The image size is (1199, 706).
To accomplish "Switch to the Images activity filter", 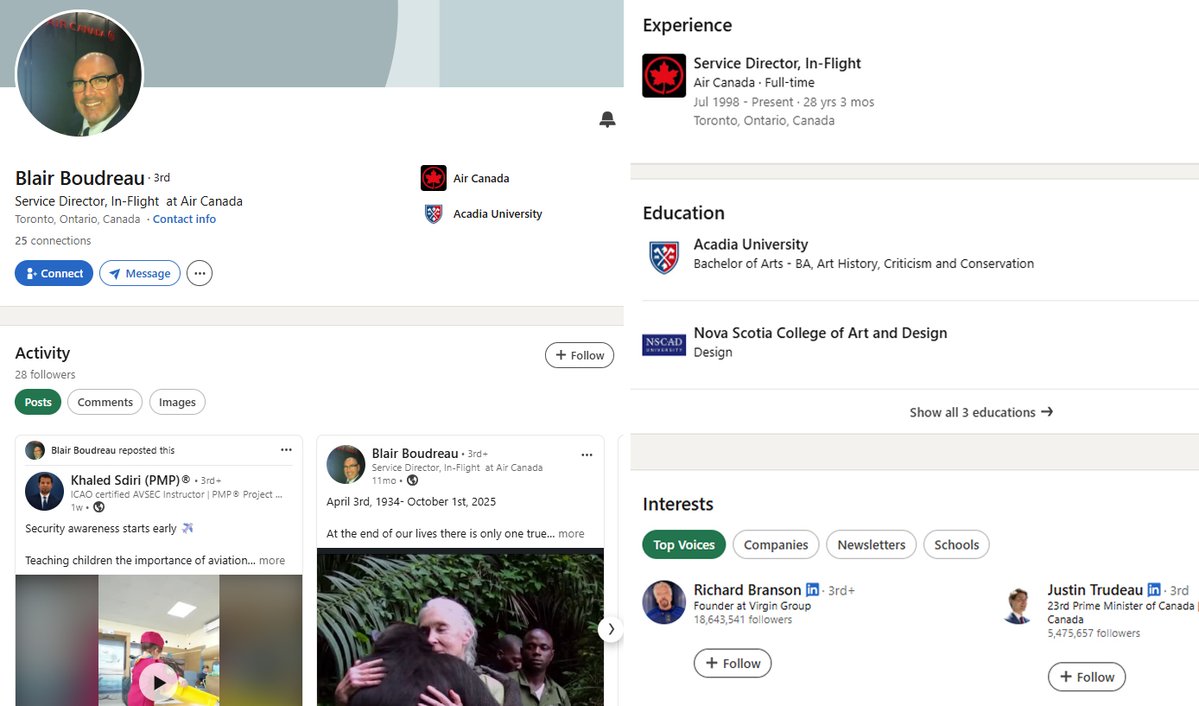I will point(177,402).
